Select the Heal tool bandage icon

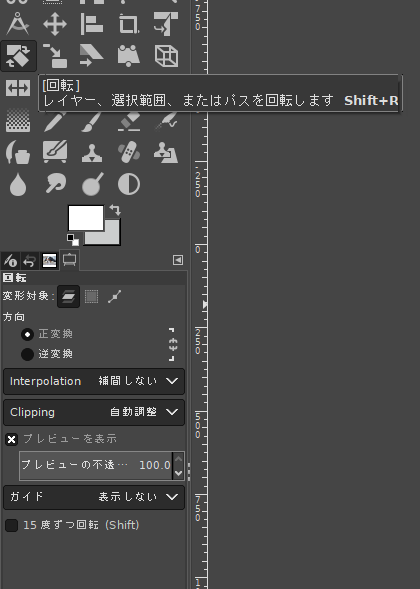click(x=128, y=152)
